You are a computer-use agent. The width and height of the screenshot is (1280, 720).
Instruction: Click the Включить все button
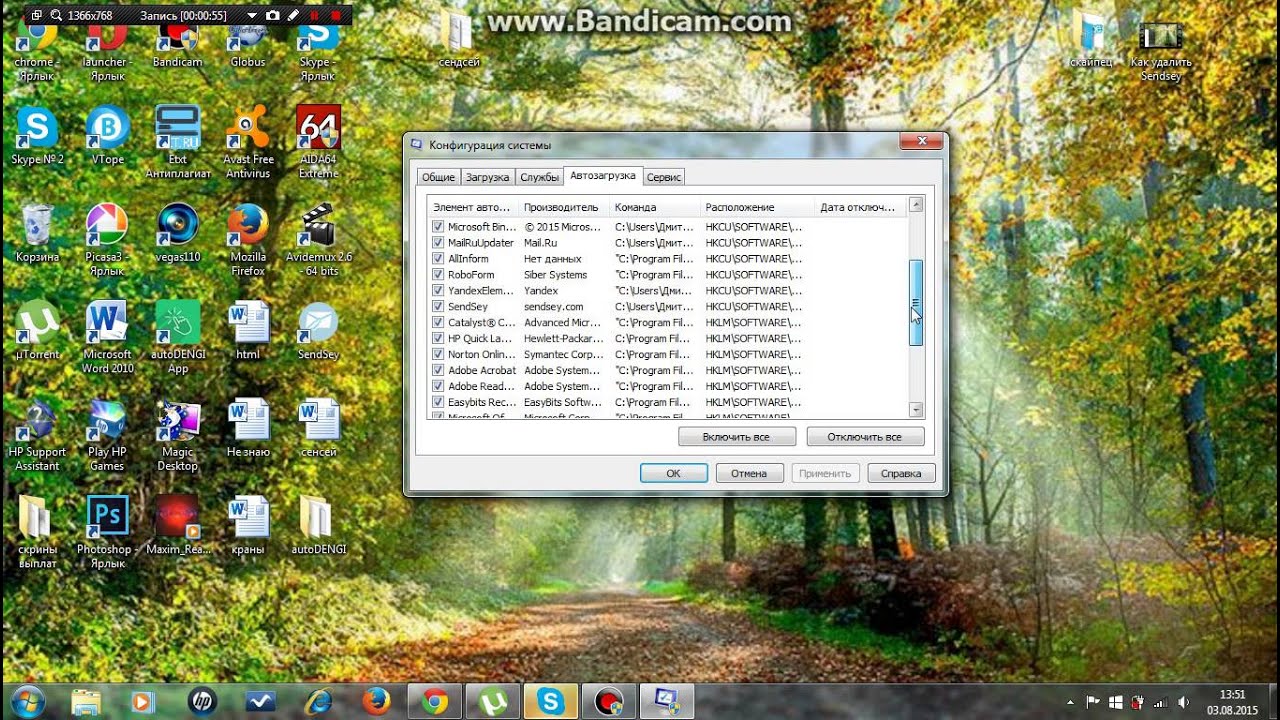point(737,437)
